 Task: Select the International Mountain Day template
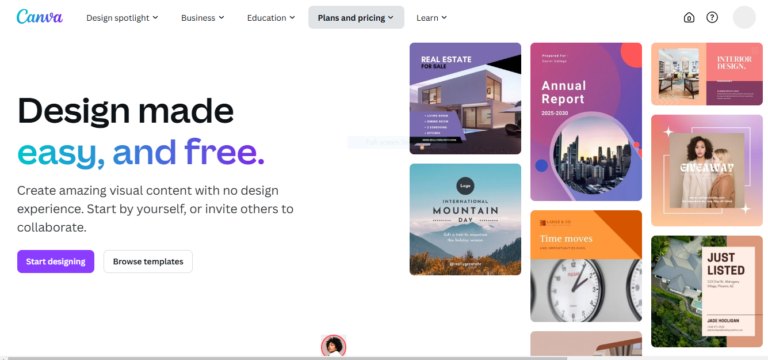pyautogui.click(x=465, y=219)
